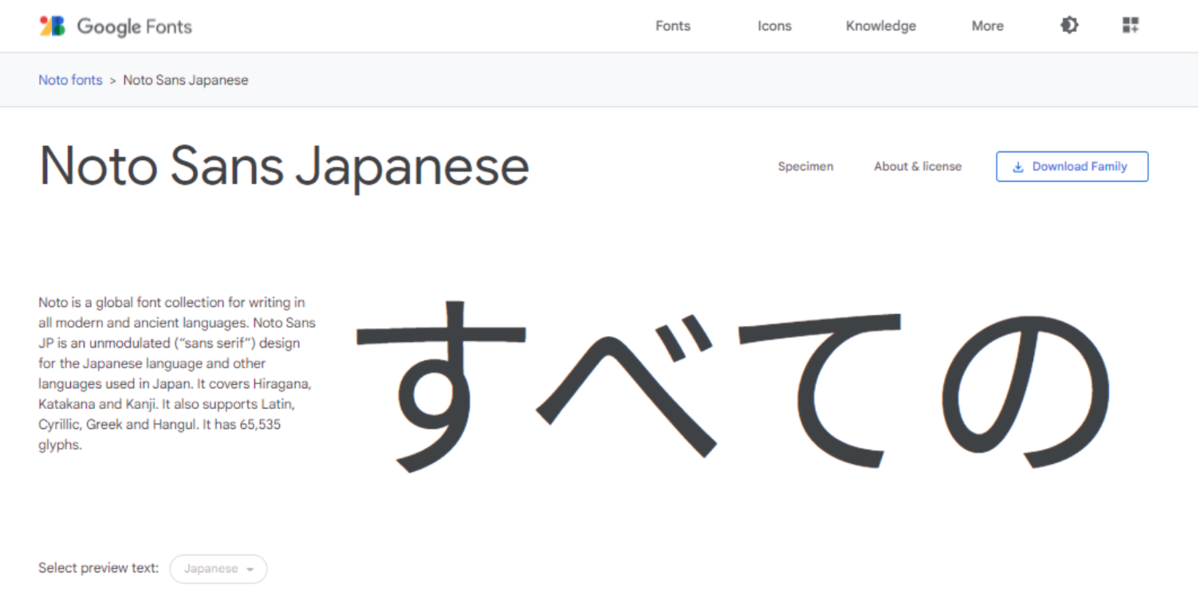1200x593 pixels.
Task: Open the selected families grid icon
Action: pos(1131,26)
